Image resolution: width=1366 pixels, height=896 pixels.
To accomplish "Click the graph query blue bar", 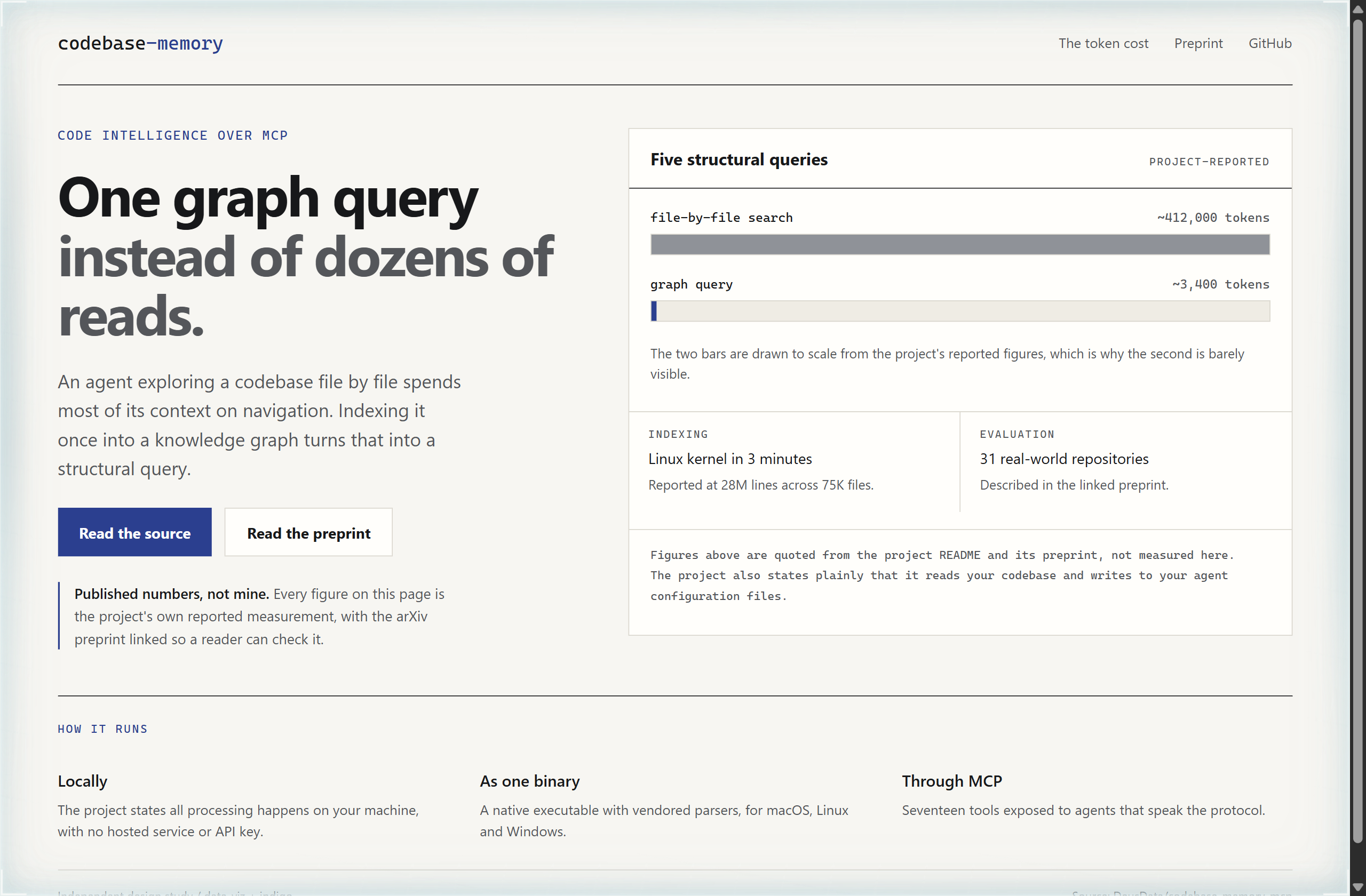I will (x=653, y=311).
